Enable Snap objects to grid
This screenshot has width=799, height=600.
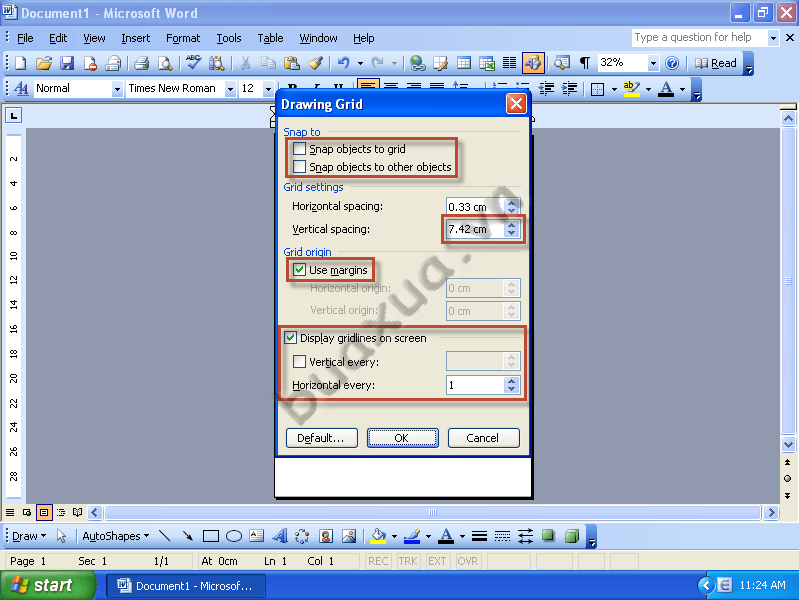[300, 149]
